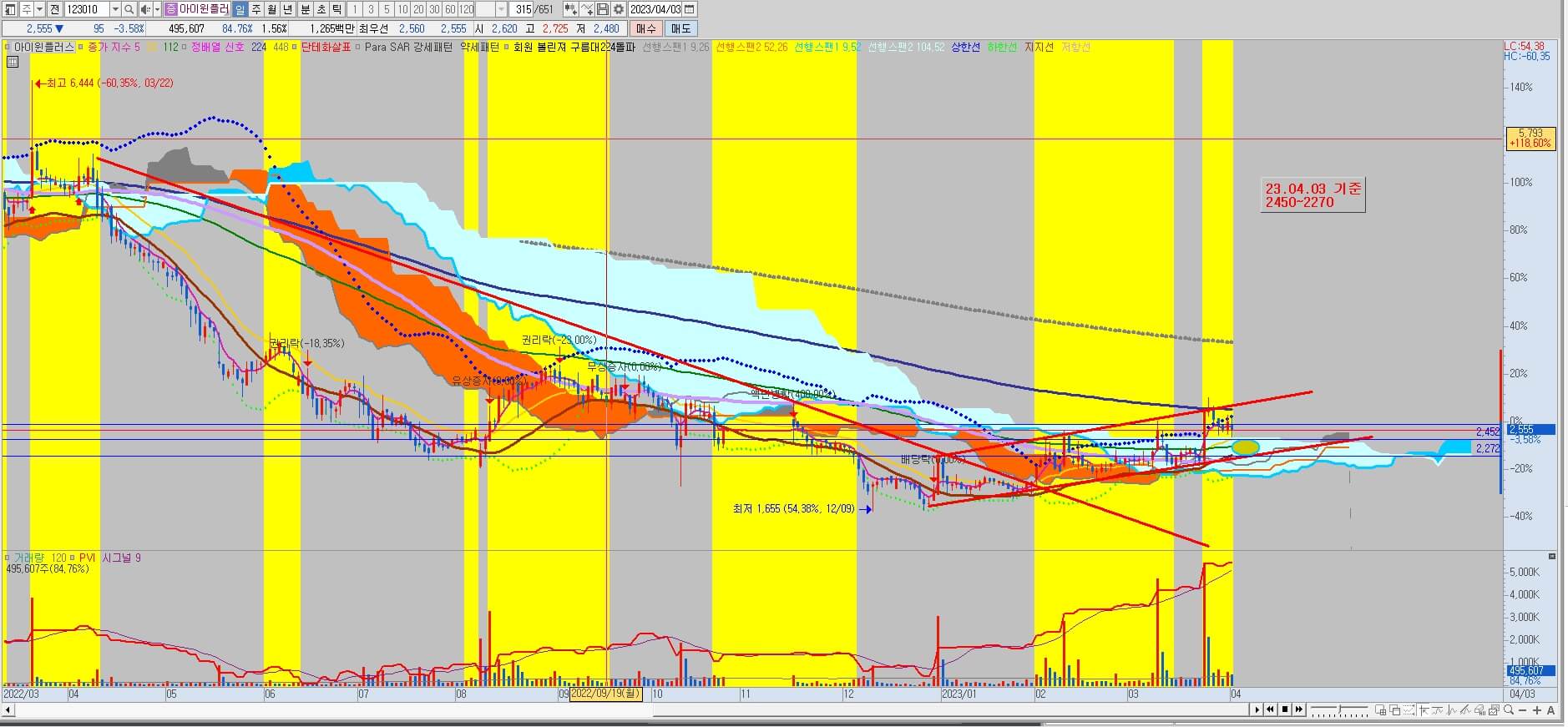Screen dimensions: 1568x727
Task: Click the 거래량 volume legend label
Action: click(29, 558)
